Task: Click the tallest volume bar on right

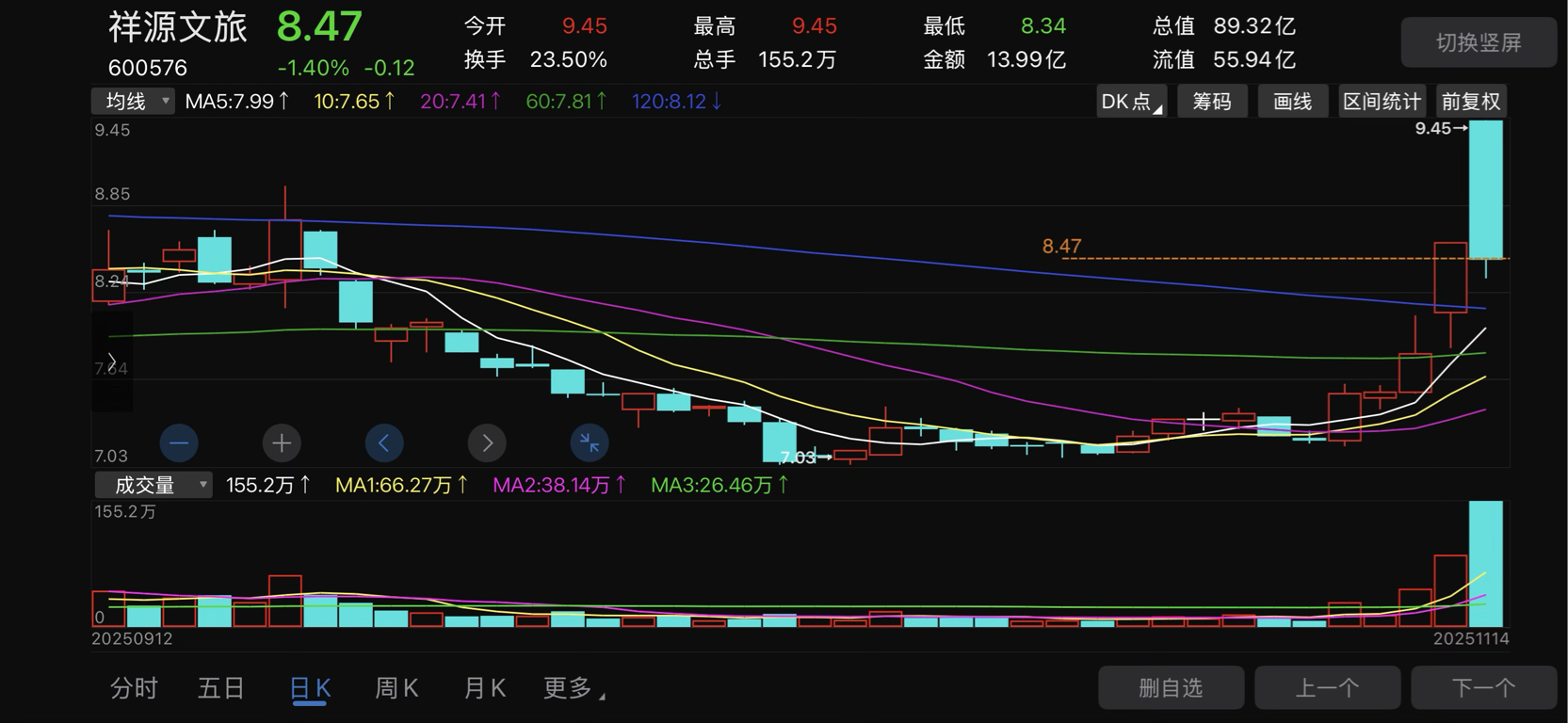Action: (1486, 564)
